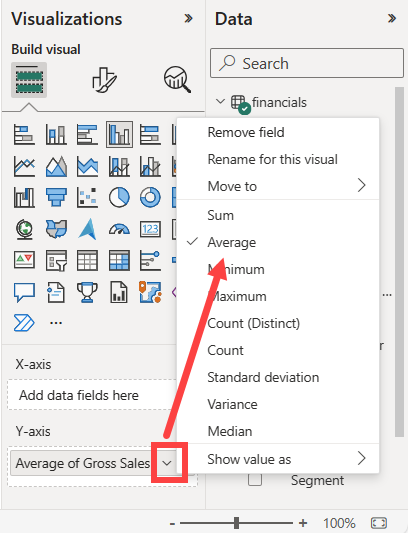This screenshot has width=408, height=533.
Task: Click the Average of Gross Sales field
Action: [x=83, y=463]
